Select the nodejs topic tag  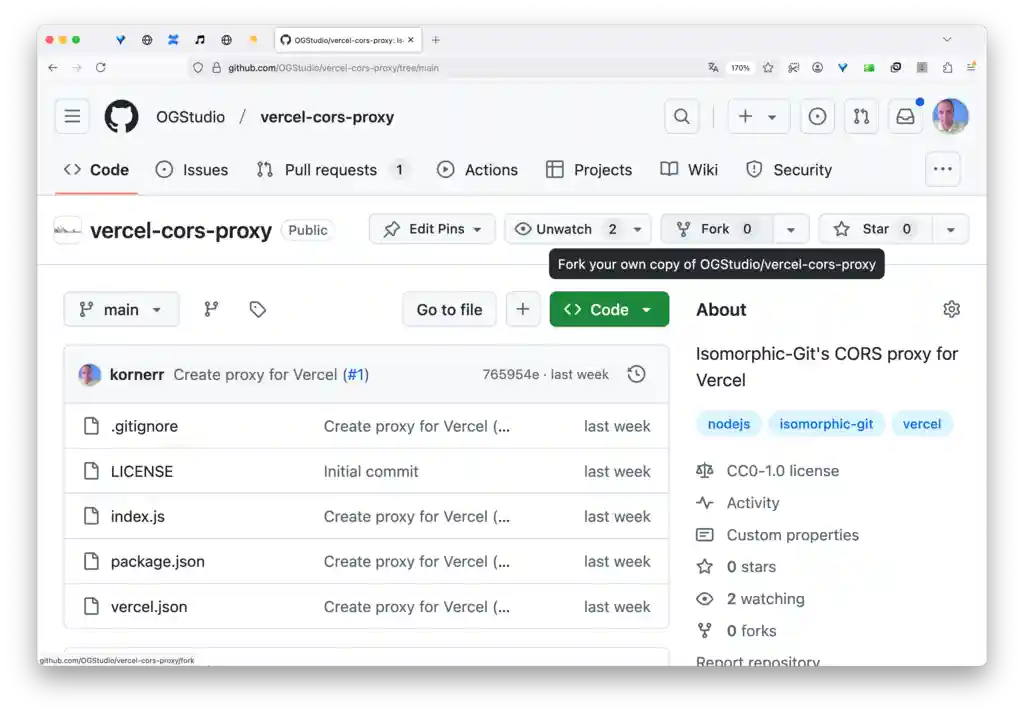pos(729,424)
